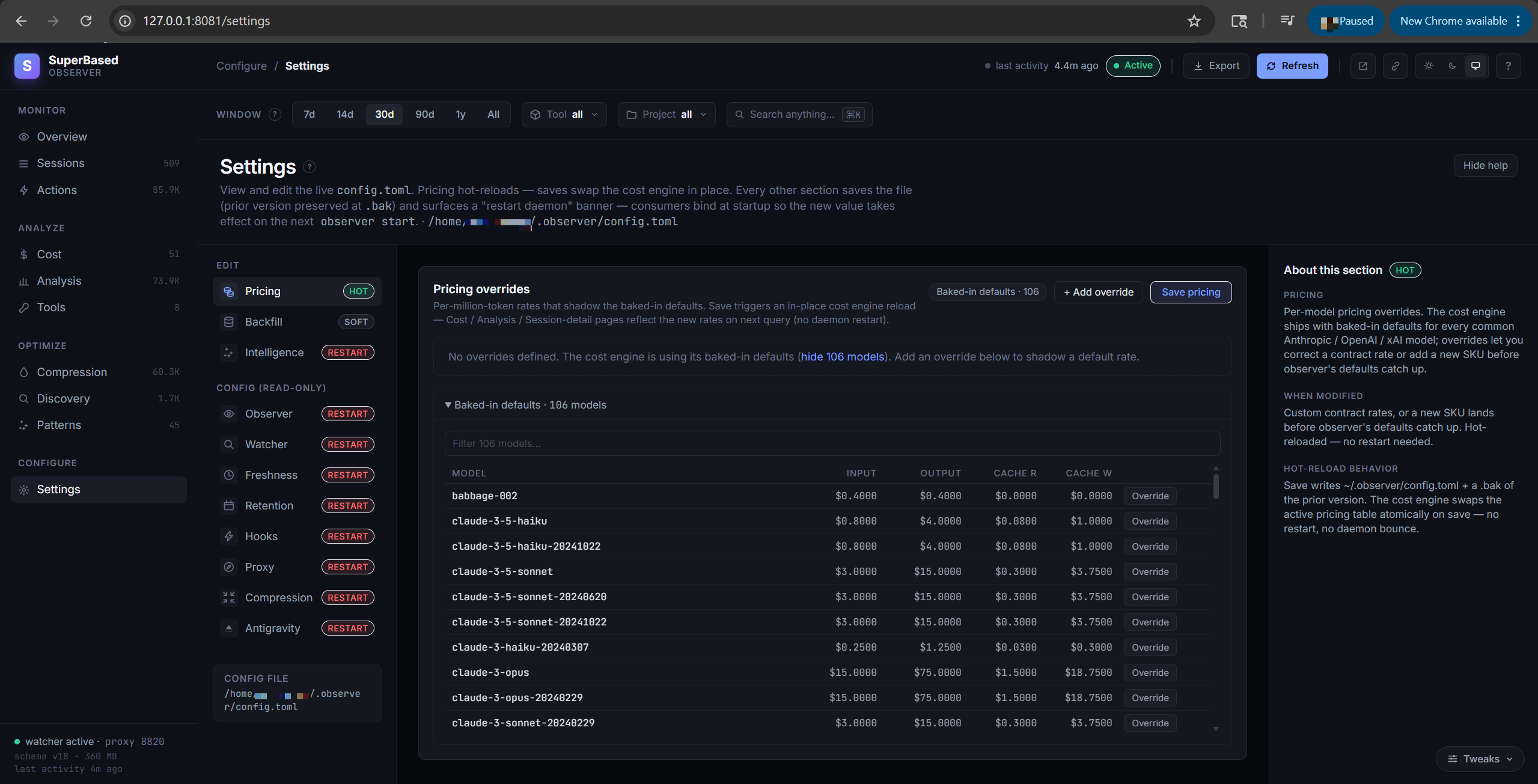Click the Active status badge
Image resolution: width=1538 pixels, height=784 pixels.
[x=1133, y=65]
